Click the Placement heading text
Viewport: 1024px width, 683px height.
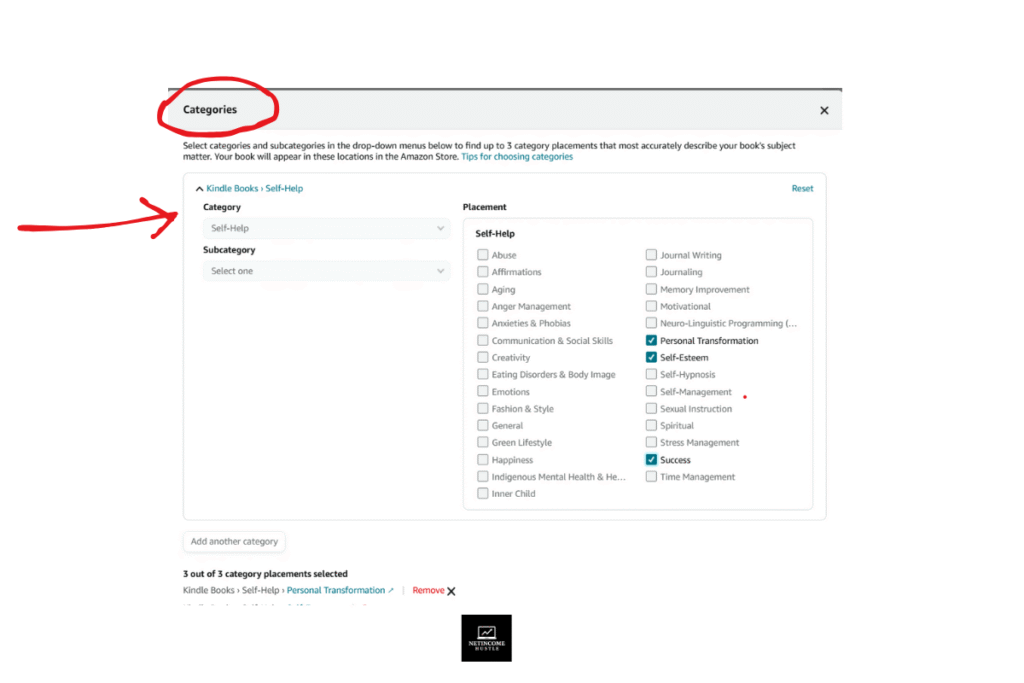tap(485, 207)
